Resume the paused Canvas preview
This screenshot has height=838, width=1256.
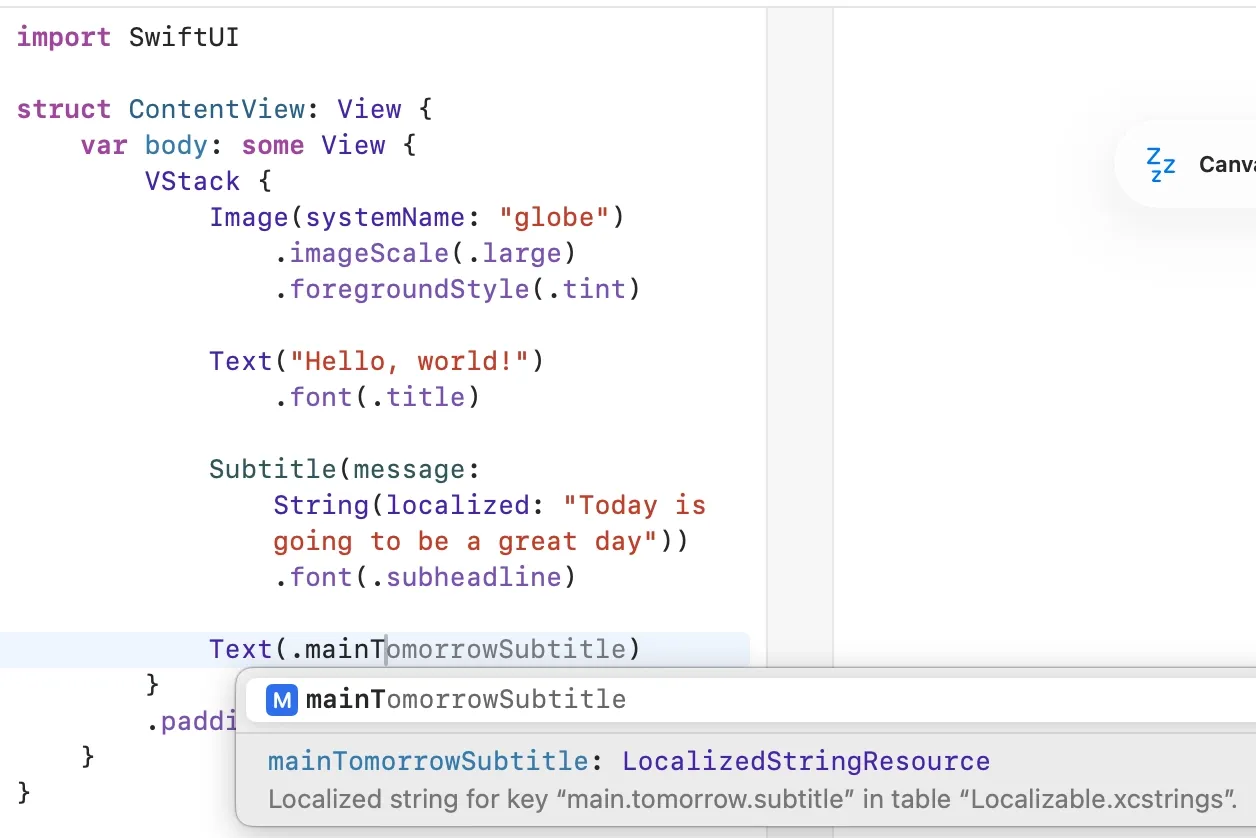(1160, 163)
